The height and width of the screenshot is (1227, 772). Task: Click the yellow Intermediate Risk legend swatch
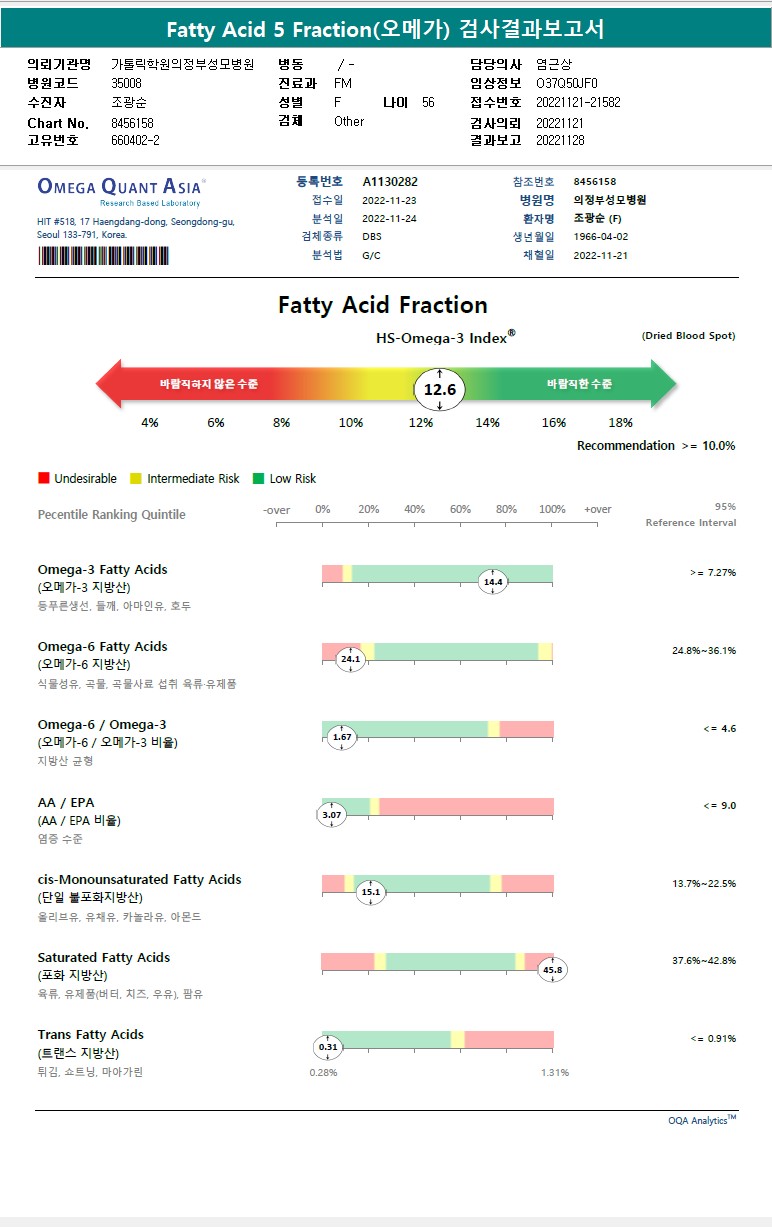(x=136, y=479)
